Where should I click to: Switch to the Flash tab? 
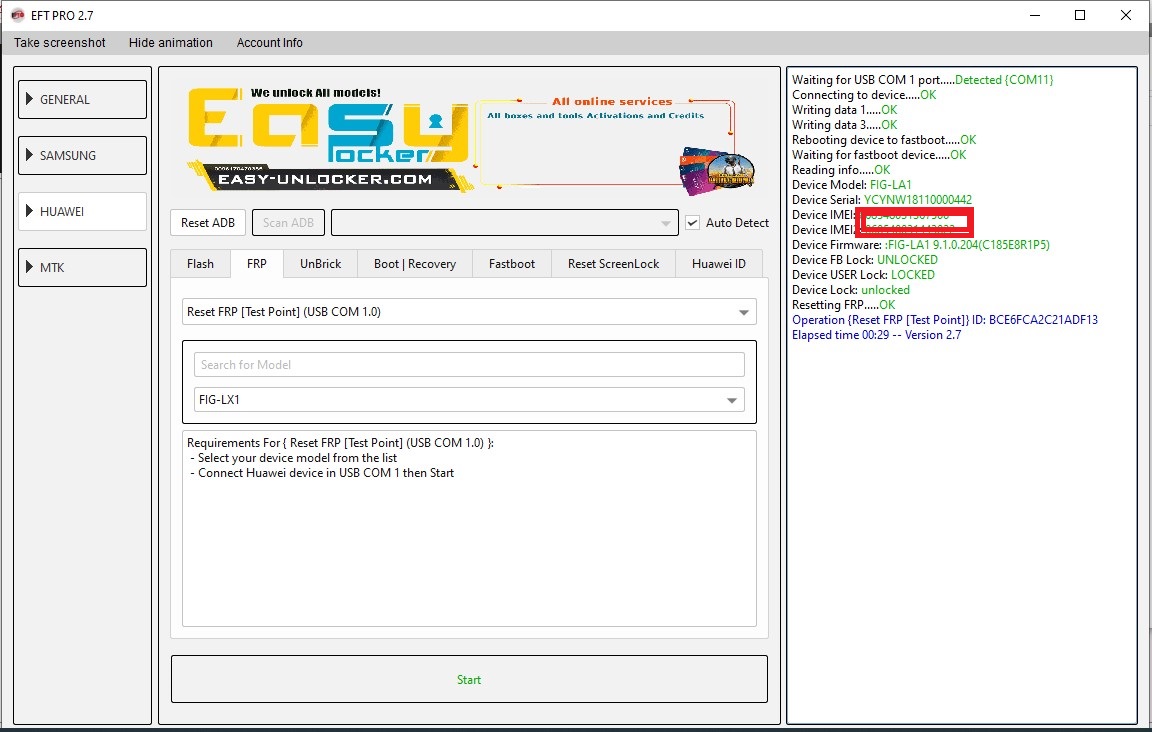click(x=200, y=264)
